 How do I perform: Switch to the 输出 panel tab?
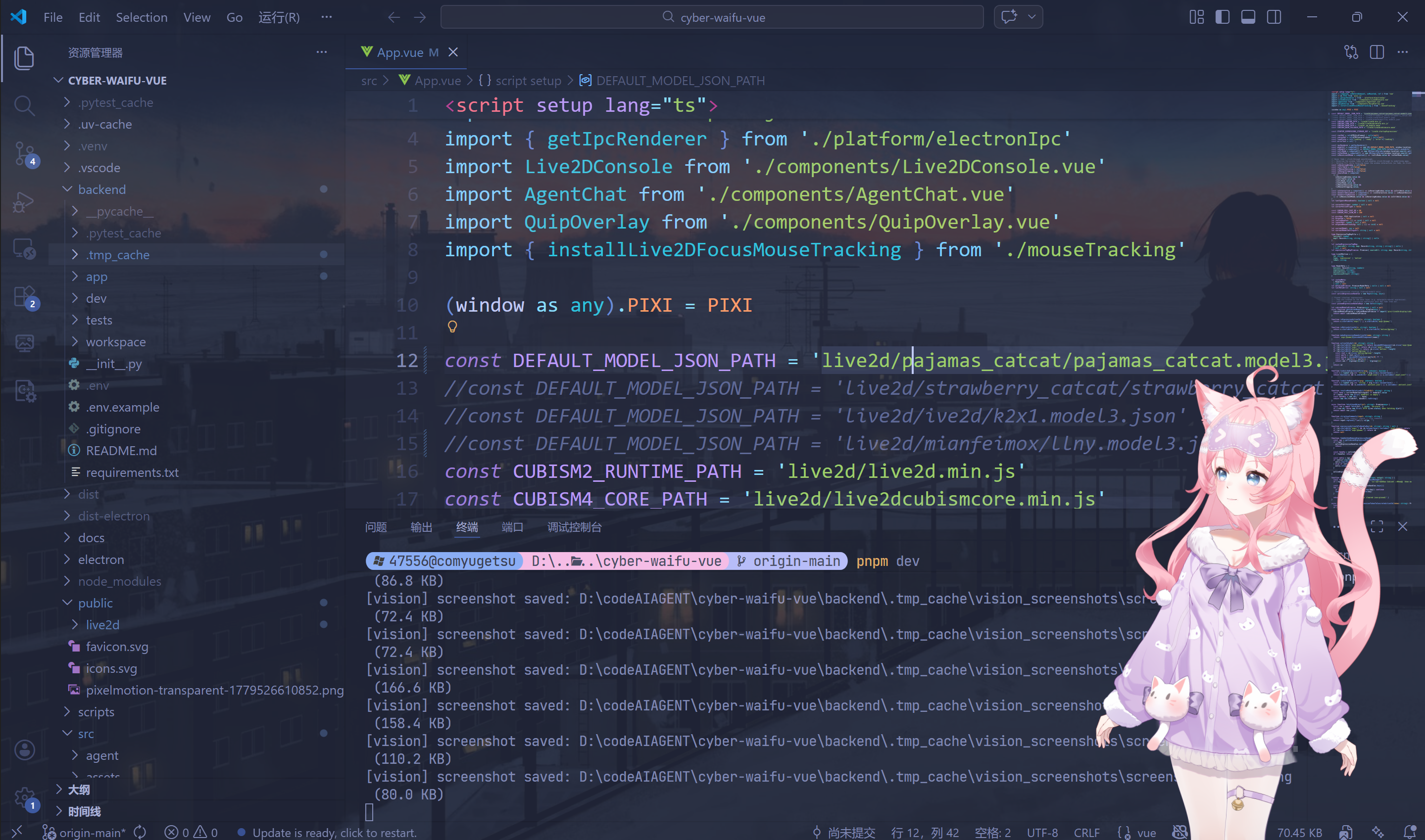point(421,527)
